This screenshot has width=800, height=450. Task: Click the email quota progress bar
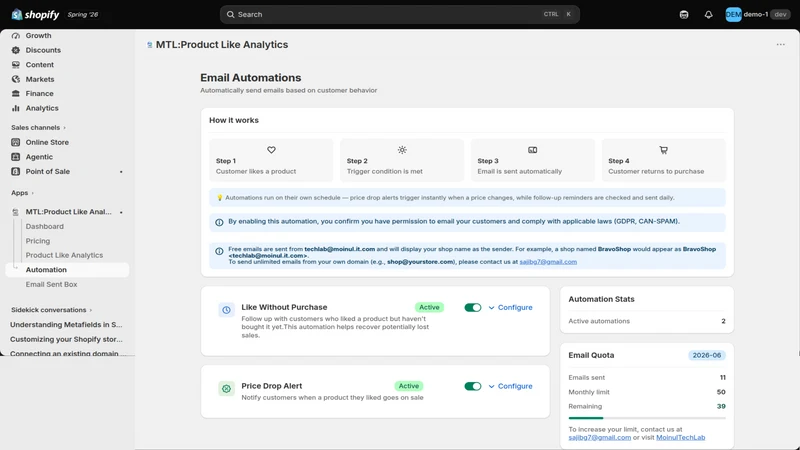[x=647, y=418]
